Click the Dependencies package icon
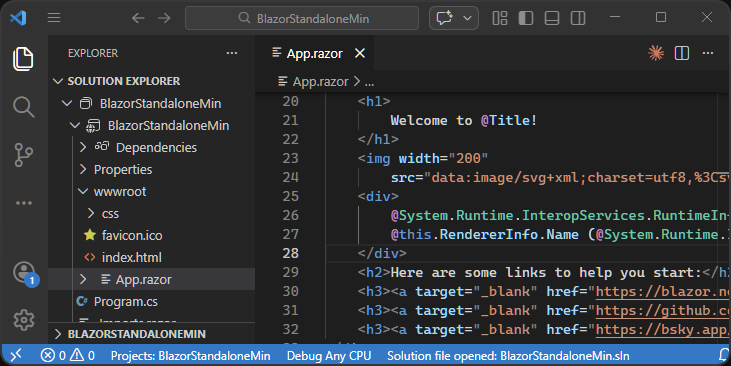This screenshot has height=366, width=731. 102,147
